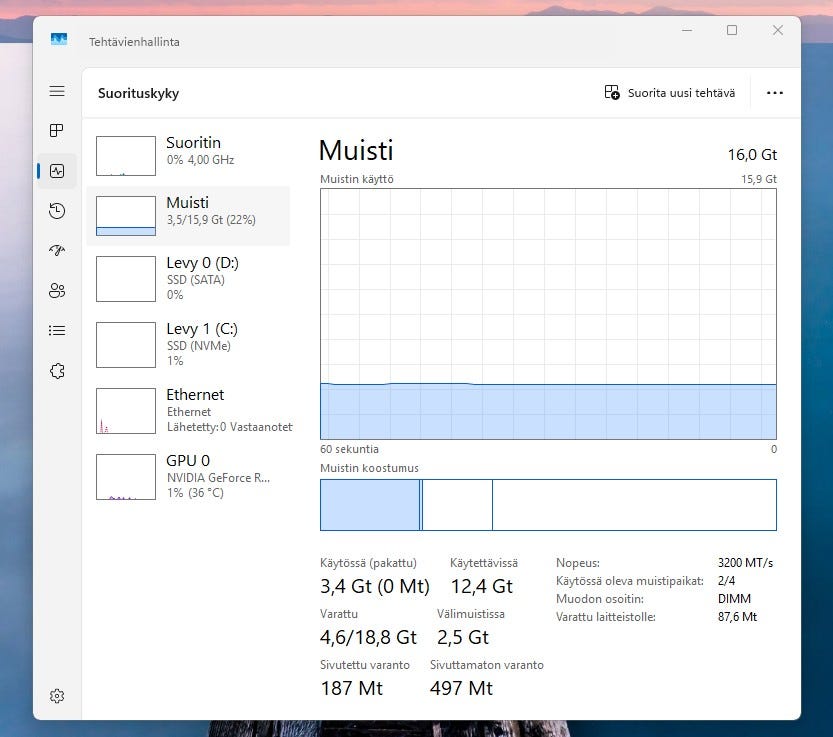Select GPU 0 NVIDIA GeForce entry
Viewport: 833px width, 737px height.
188,475
